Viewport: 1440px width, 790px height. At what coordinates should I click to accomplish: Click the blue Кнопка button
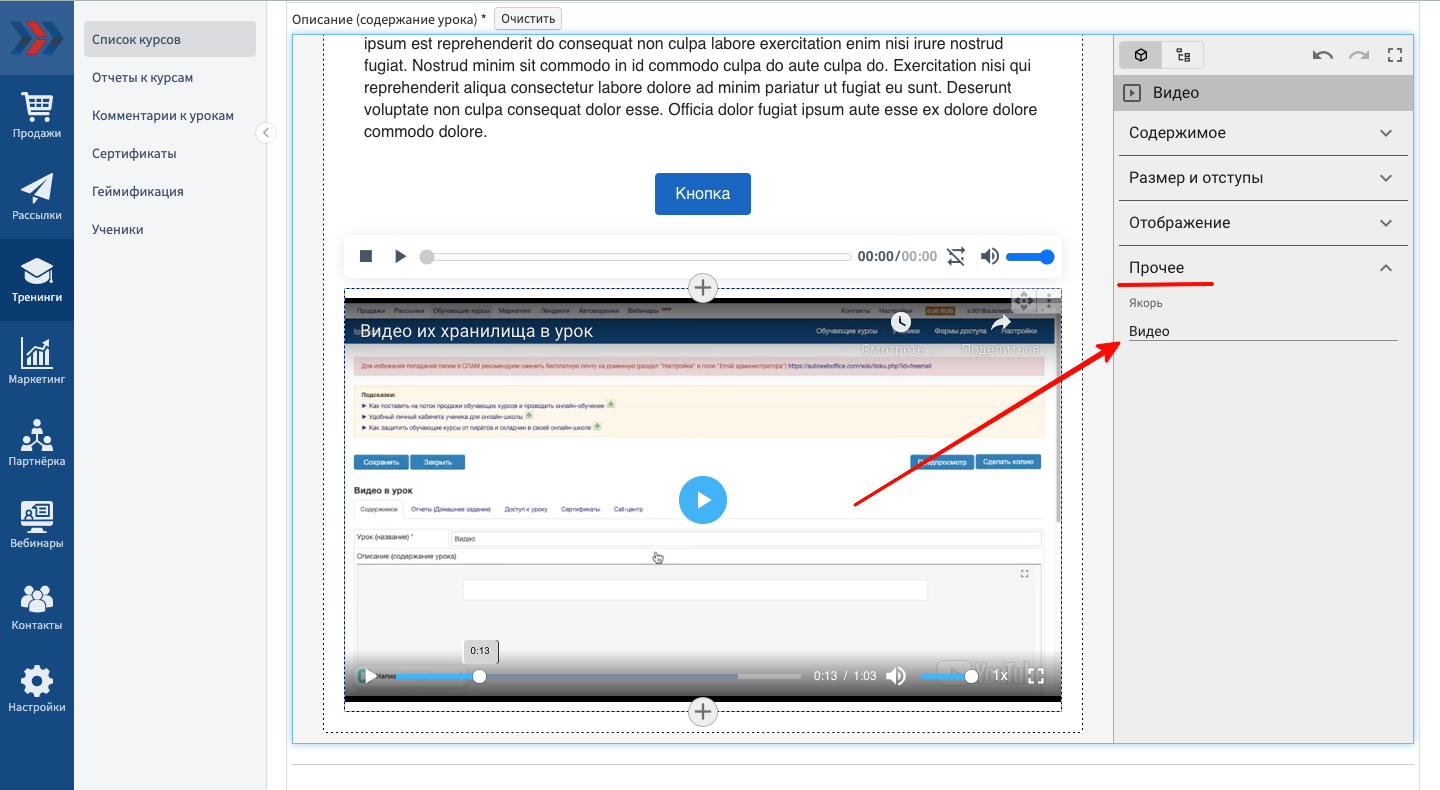pyautogui.click(x=702, y=194)
